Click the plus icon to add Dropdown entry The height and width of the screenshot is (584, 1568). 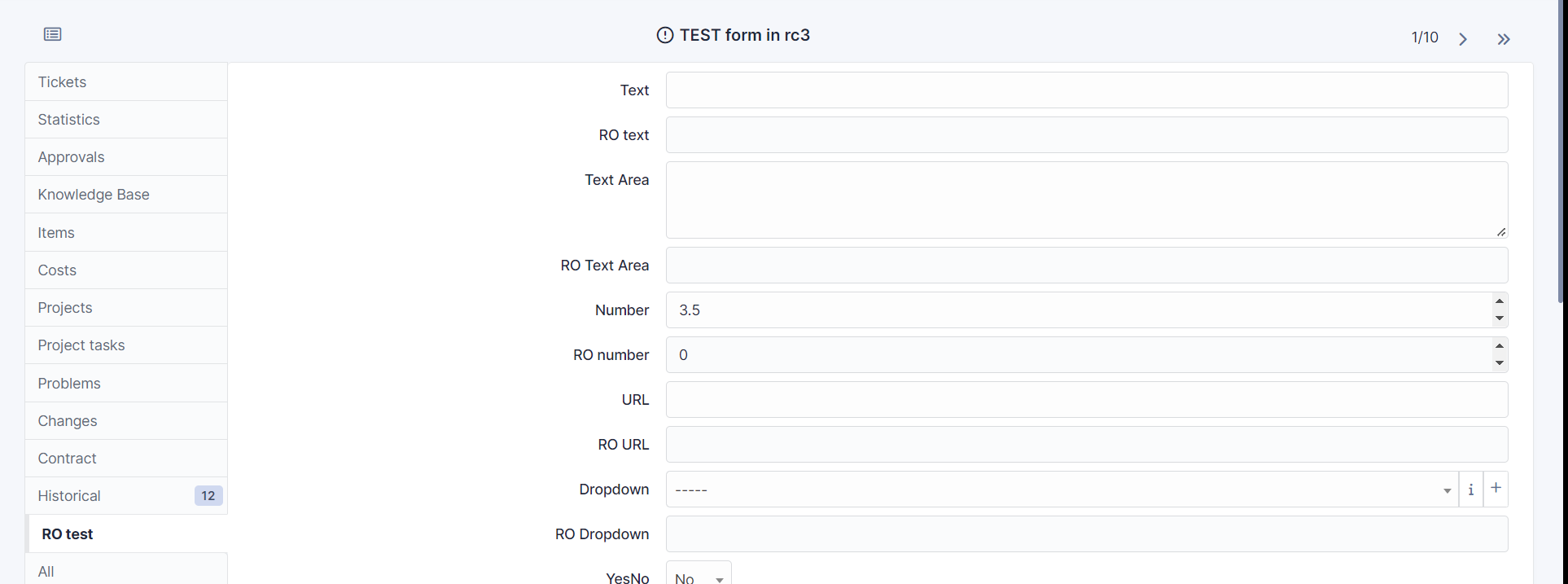pos(1496,488)
